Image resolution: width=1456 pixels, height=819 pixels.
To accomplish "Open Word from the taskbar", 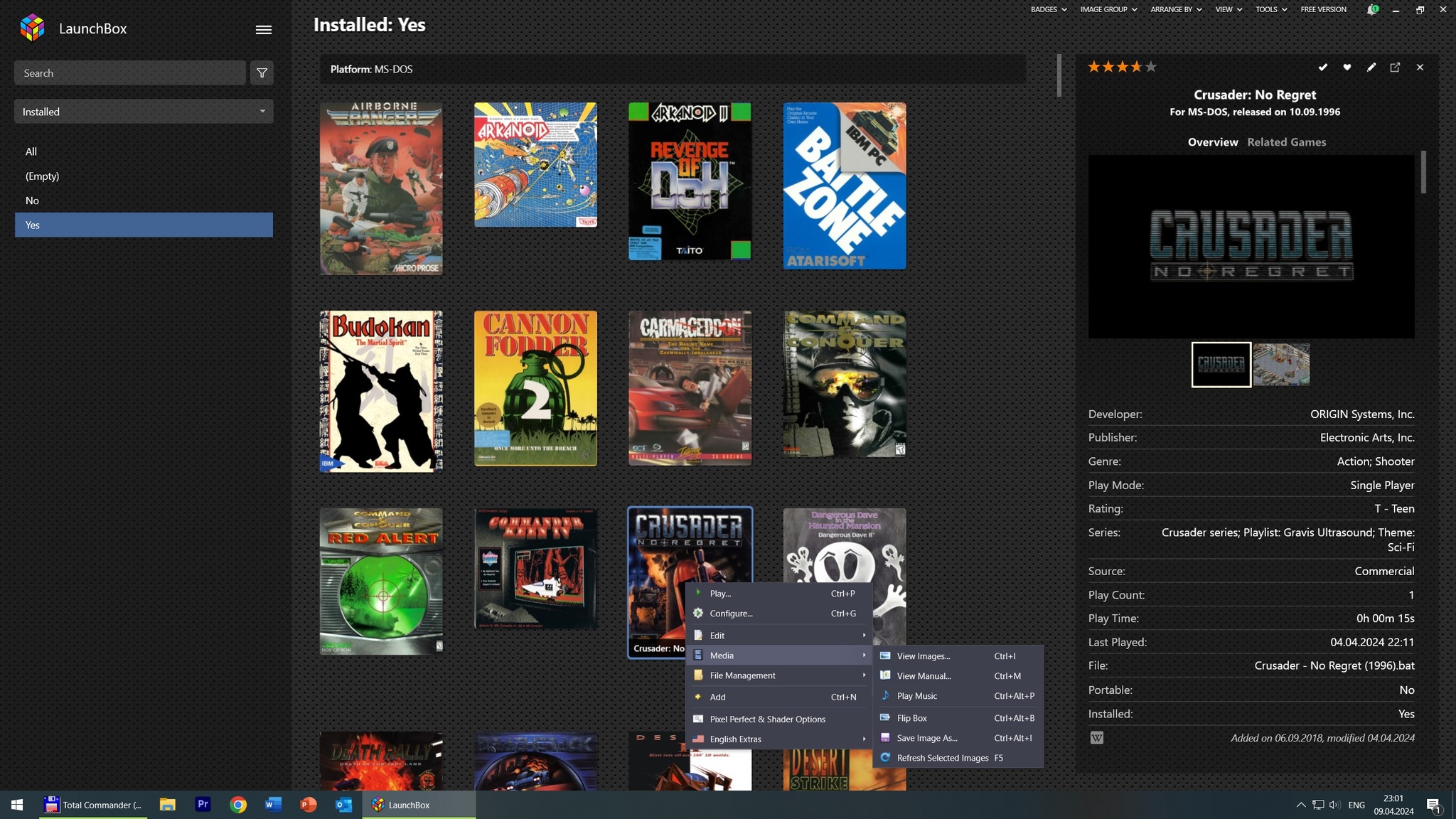I will click(x=273, y=805).
